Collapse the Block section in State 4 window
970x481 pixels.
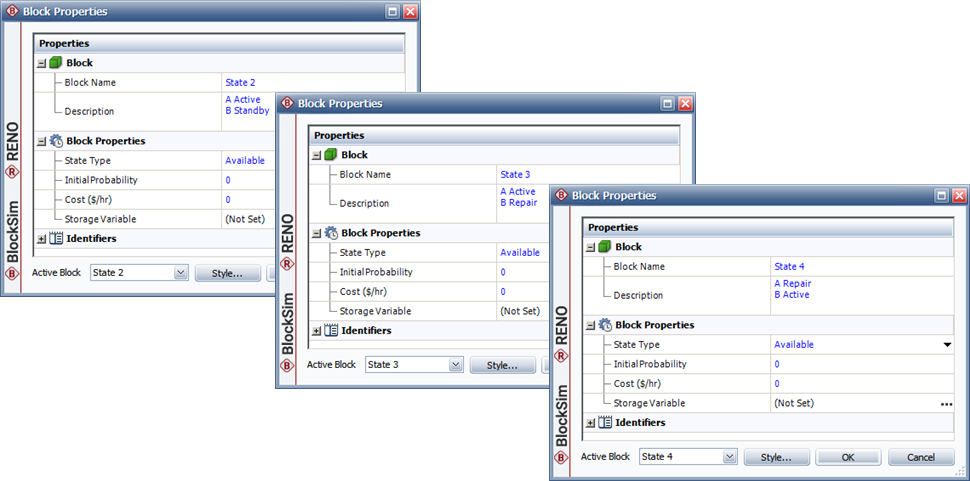point(590,247)
